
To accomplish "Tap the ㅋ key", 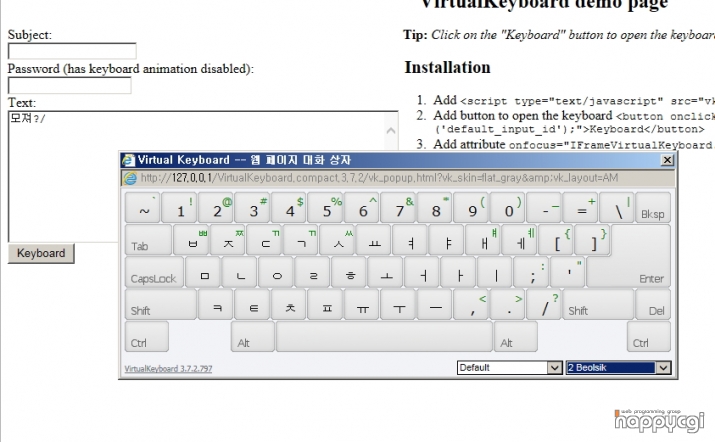I will coord(216,304).
